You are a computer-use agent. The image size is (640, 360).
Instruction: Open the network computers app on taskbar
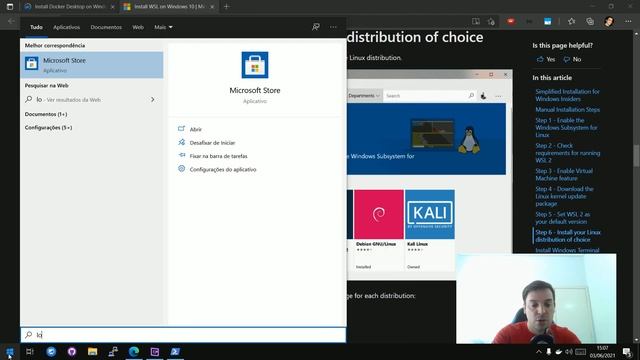[113, 351]
